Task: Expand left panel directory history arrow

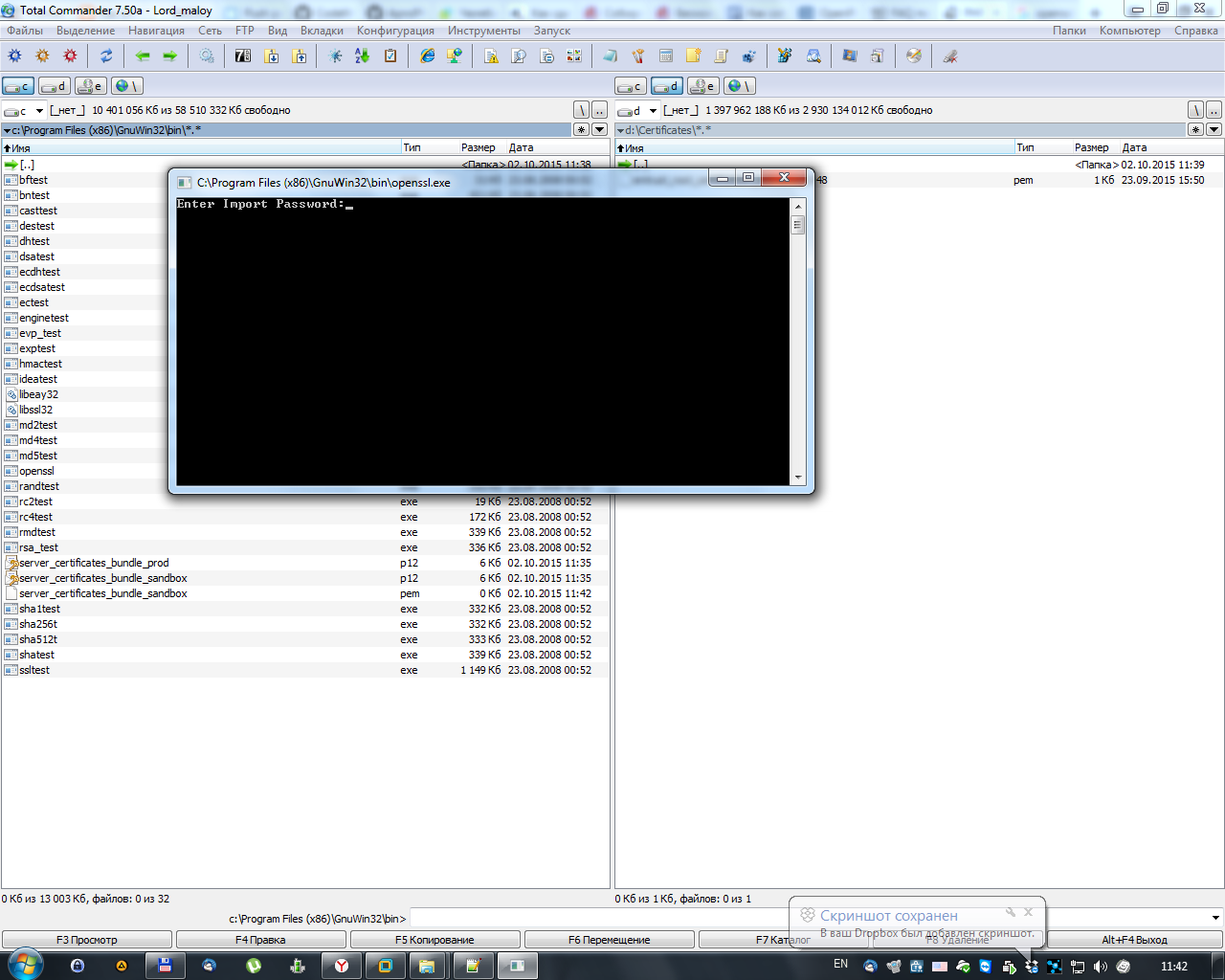Action: (599, 130)
